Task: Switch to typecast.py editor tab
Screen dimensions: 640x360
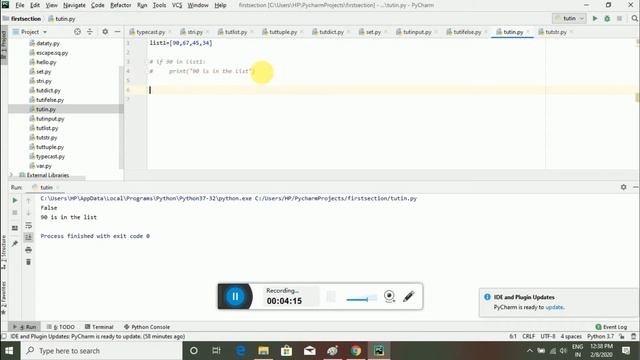Action: click(150, 32)
